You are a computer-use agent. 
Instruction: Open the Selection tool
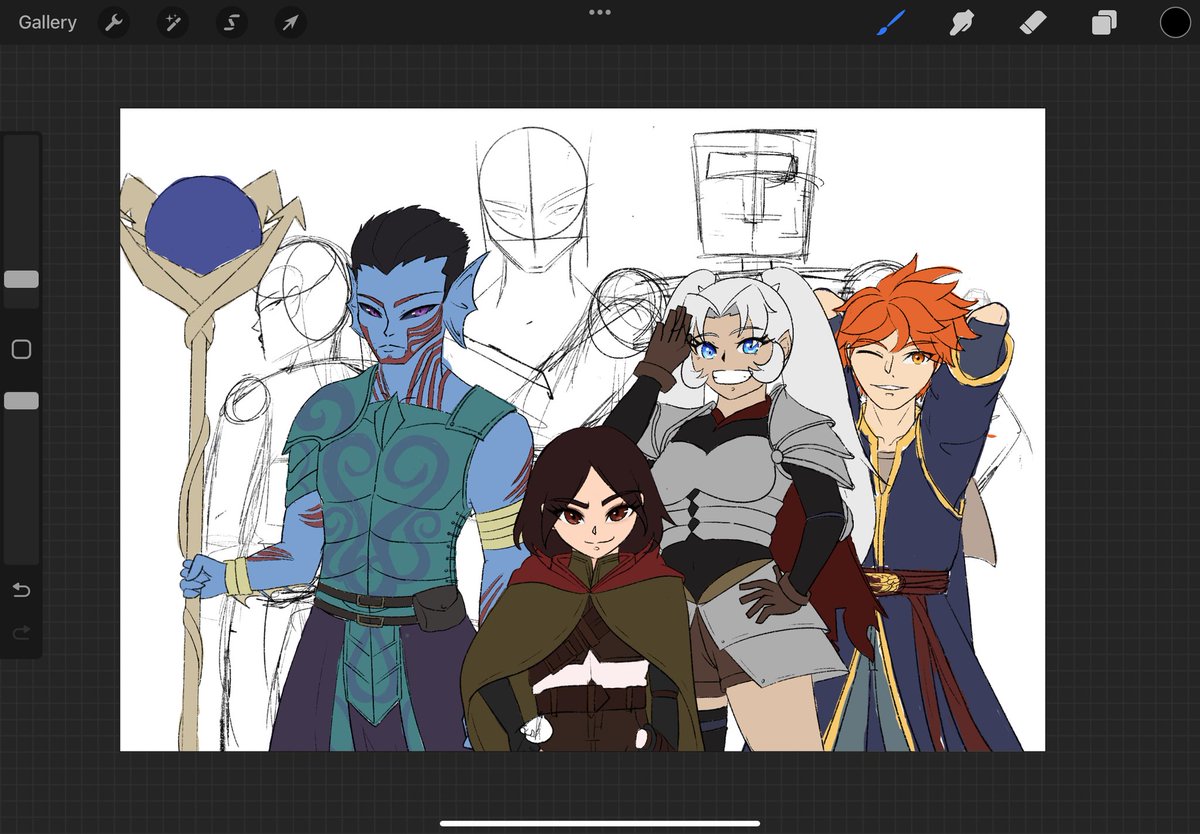231,22
